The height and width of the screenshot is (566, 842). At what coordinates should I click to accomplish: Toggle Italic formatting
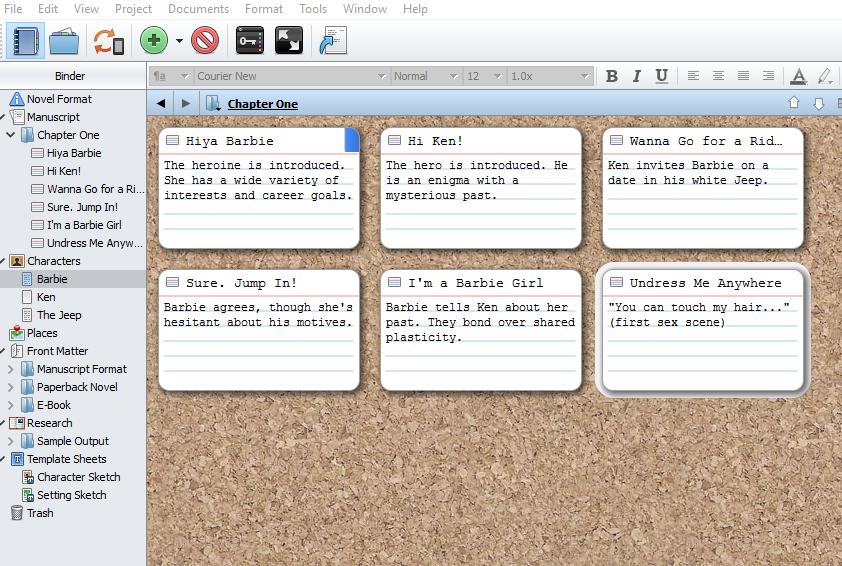[637, 76]
